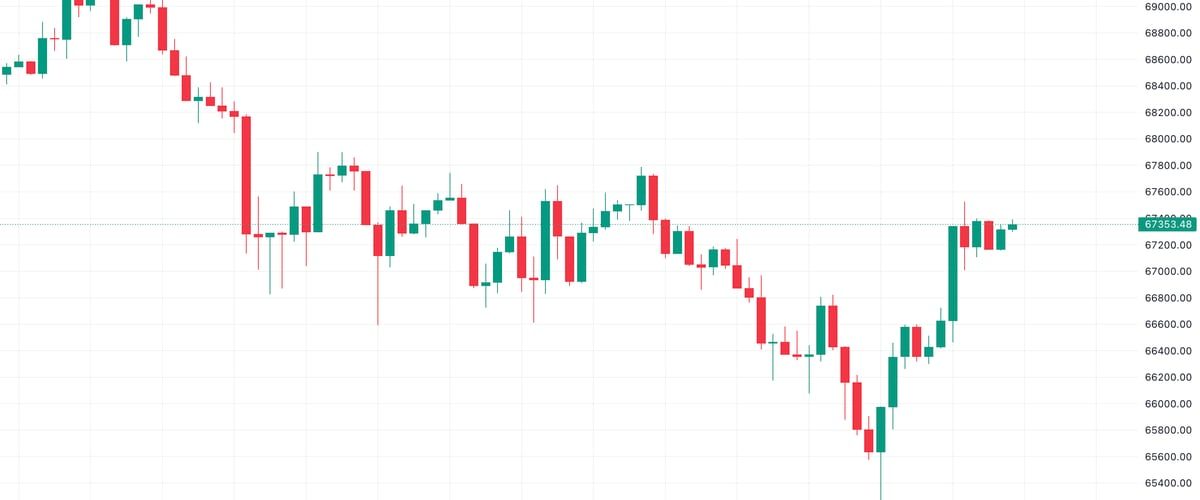The width and height of the screenshot is (1200, 500).
Task: Click the 65600.00 price axis label
Action: pos(1169,457)
